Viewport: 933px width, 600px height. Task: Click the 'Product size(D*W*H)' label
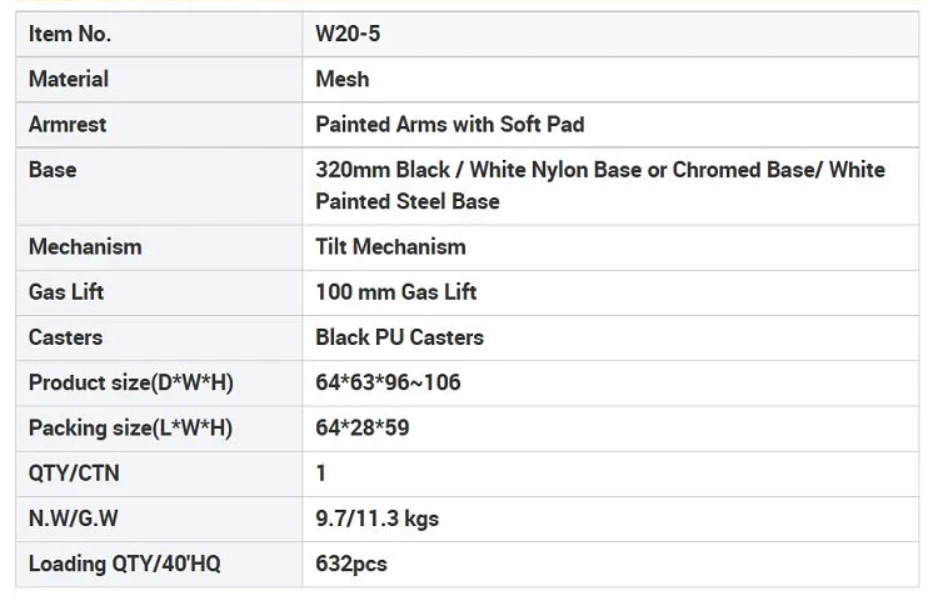tap(131, 383)
